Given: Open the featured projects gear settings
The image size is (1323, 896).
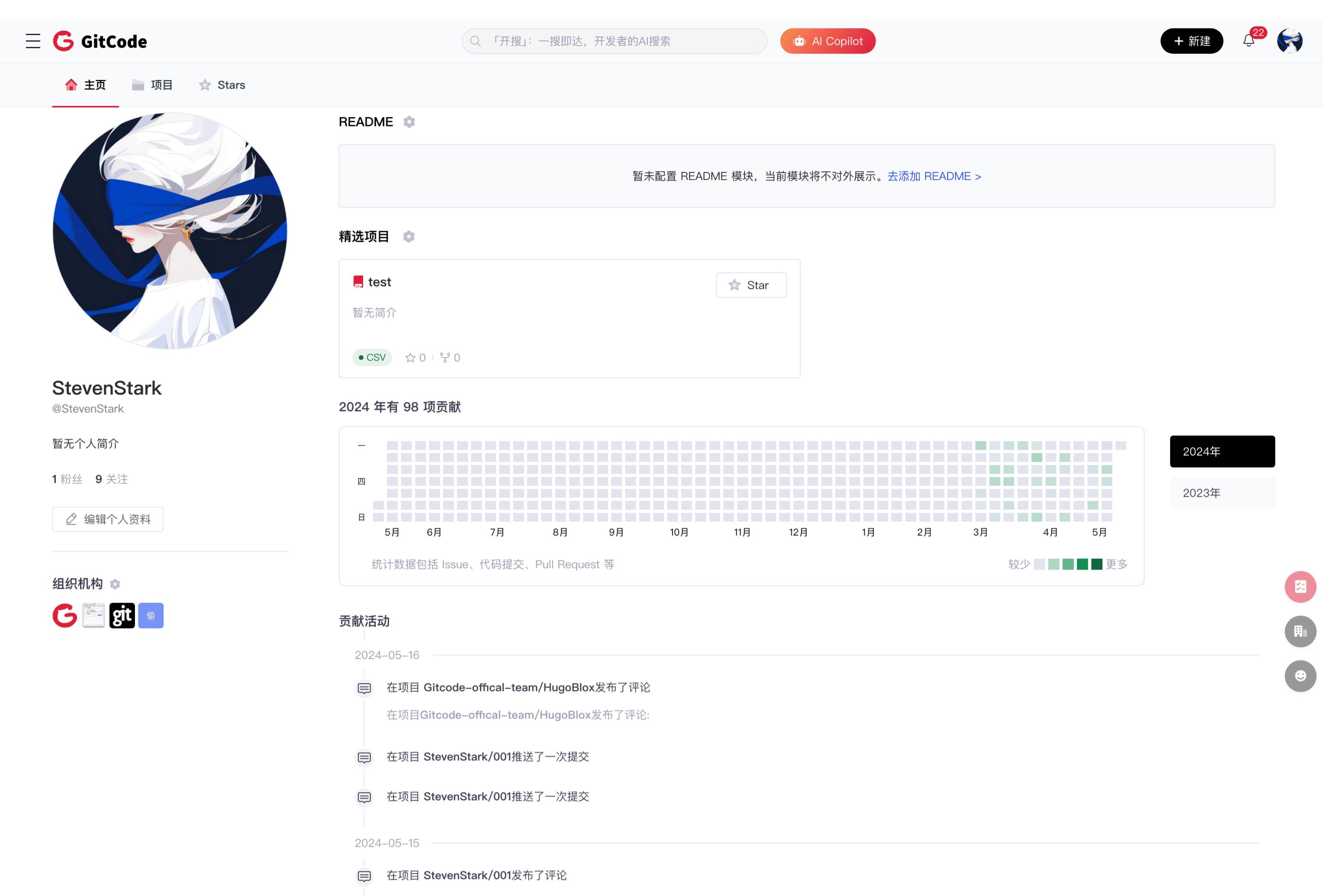Looking at the screenshot, I should [x=409, y=236].
